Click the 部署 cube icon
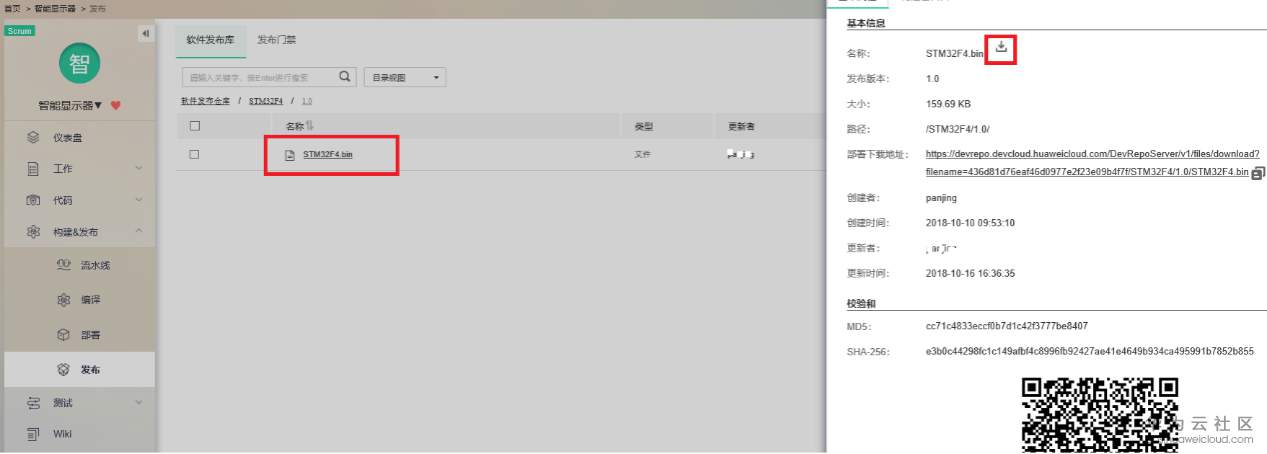Viewport: 1267px width, 454px height. coord(63,335)
